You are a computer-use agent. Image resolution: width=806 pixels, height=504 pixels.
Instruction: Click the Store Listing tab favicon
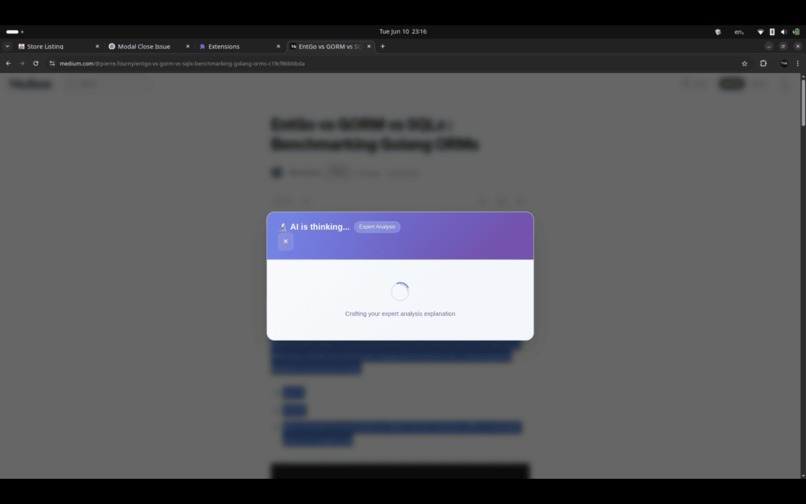[x=21, y=46]
